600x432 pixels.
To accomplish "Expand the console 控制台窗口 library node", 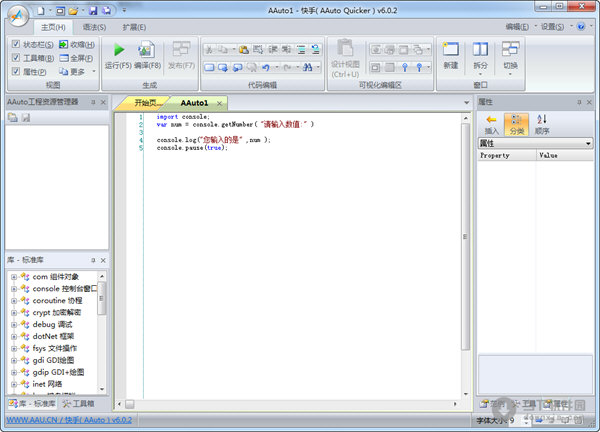I will pyautogui.click(x=14, y=289).
